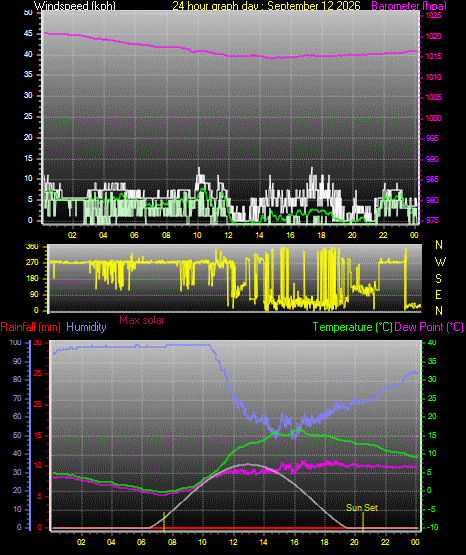Click the 'E' compass letter beside the direction graph
Image resolution: width=466 pixels, height=555 pixels.
(438, 294)
